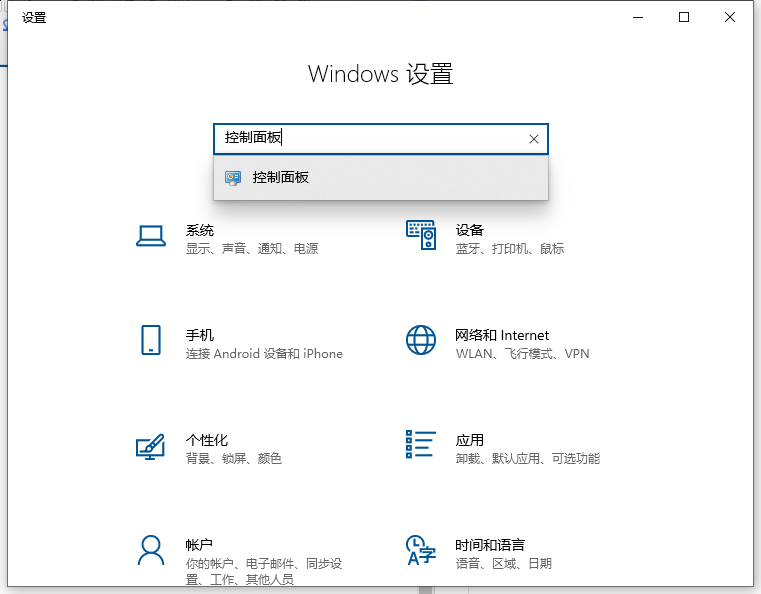Click the Devices keyboard and speaker icon

click(x=421, y=236)
